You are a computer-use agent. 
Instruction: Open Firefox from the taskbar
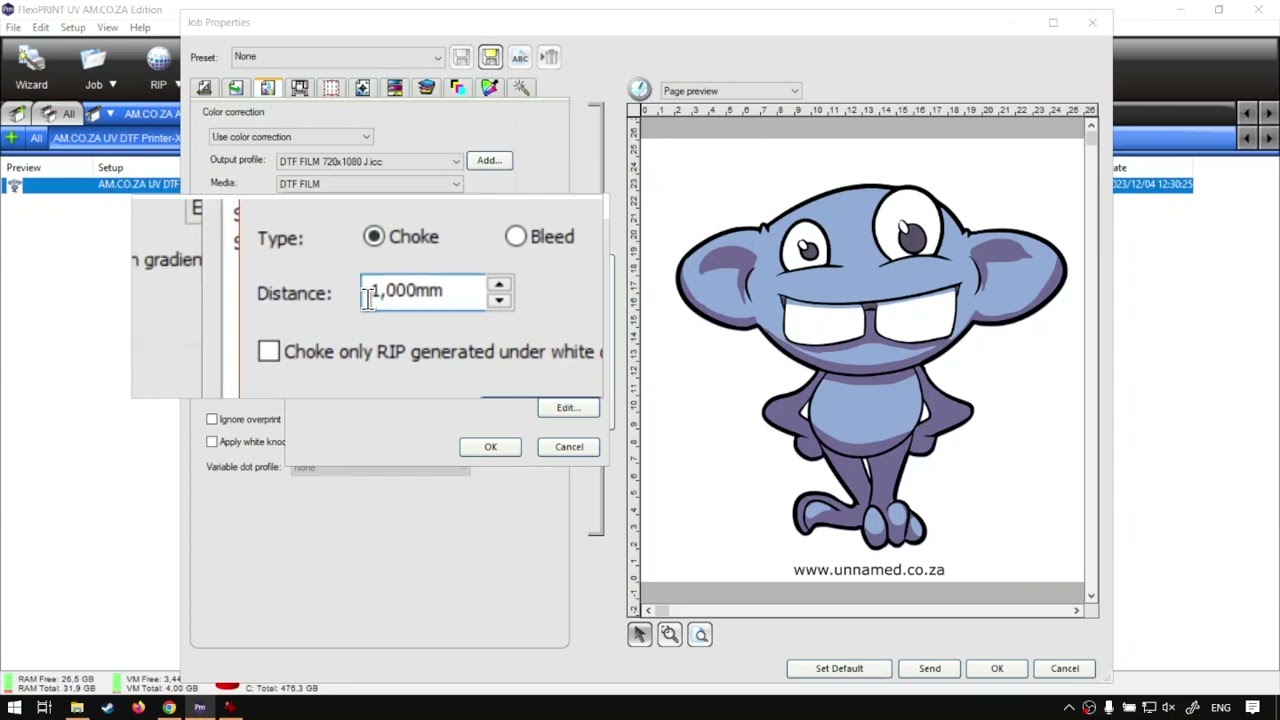(138, 708)
